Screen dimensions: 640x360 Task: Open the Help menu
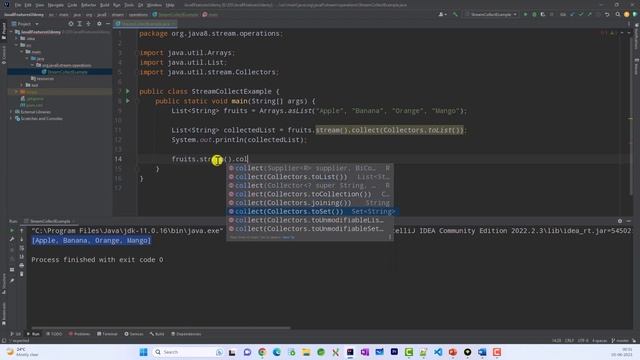click(170, 5)
